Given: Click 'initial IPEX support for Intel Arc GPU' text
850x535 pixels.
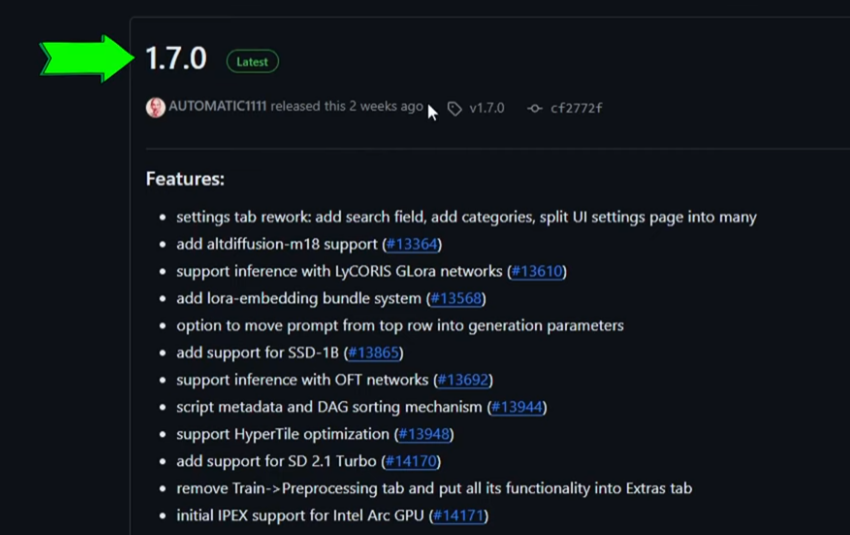Looking at the screenshot, I should 300,515.
